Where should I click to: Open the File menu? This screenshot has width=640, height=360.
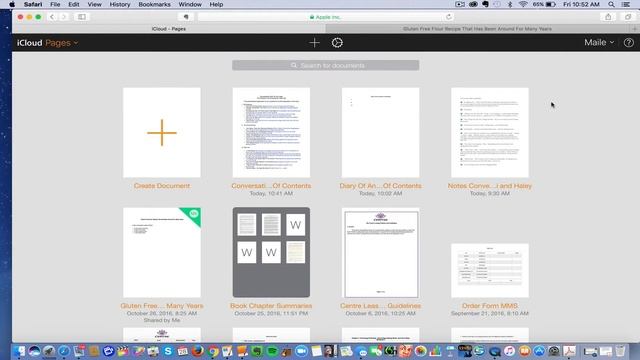point(55,4)
